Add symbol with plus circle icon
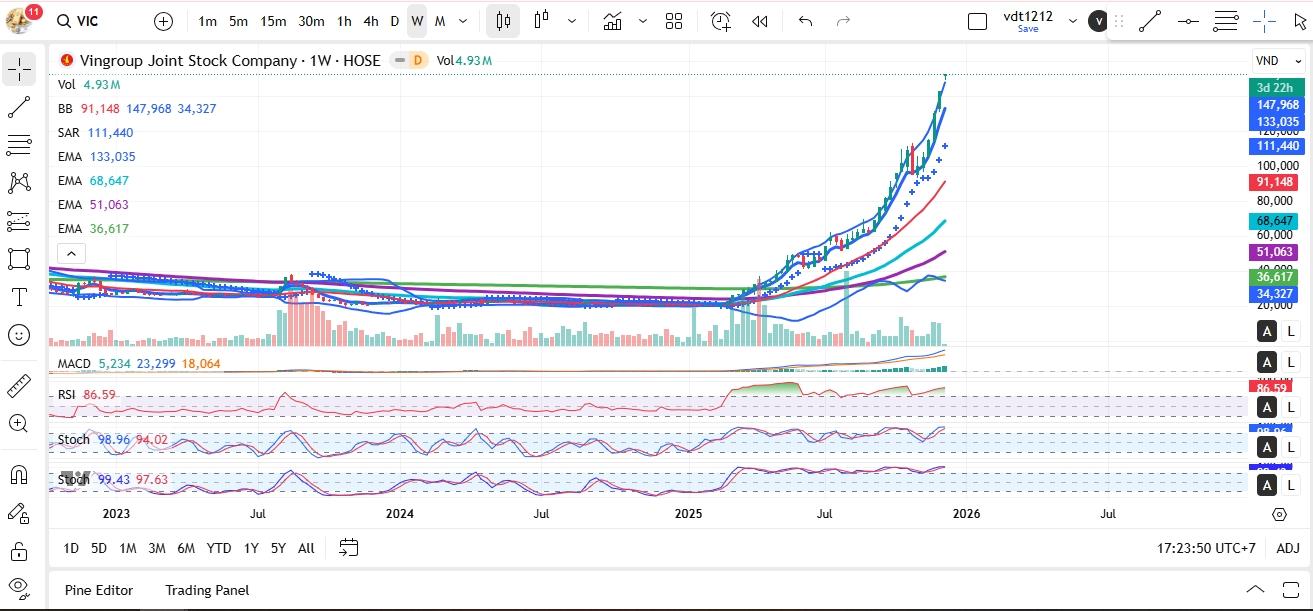 [164, 21]
